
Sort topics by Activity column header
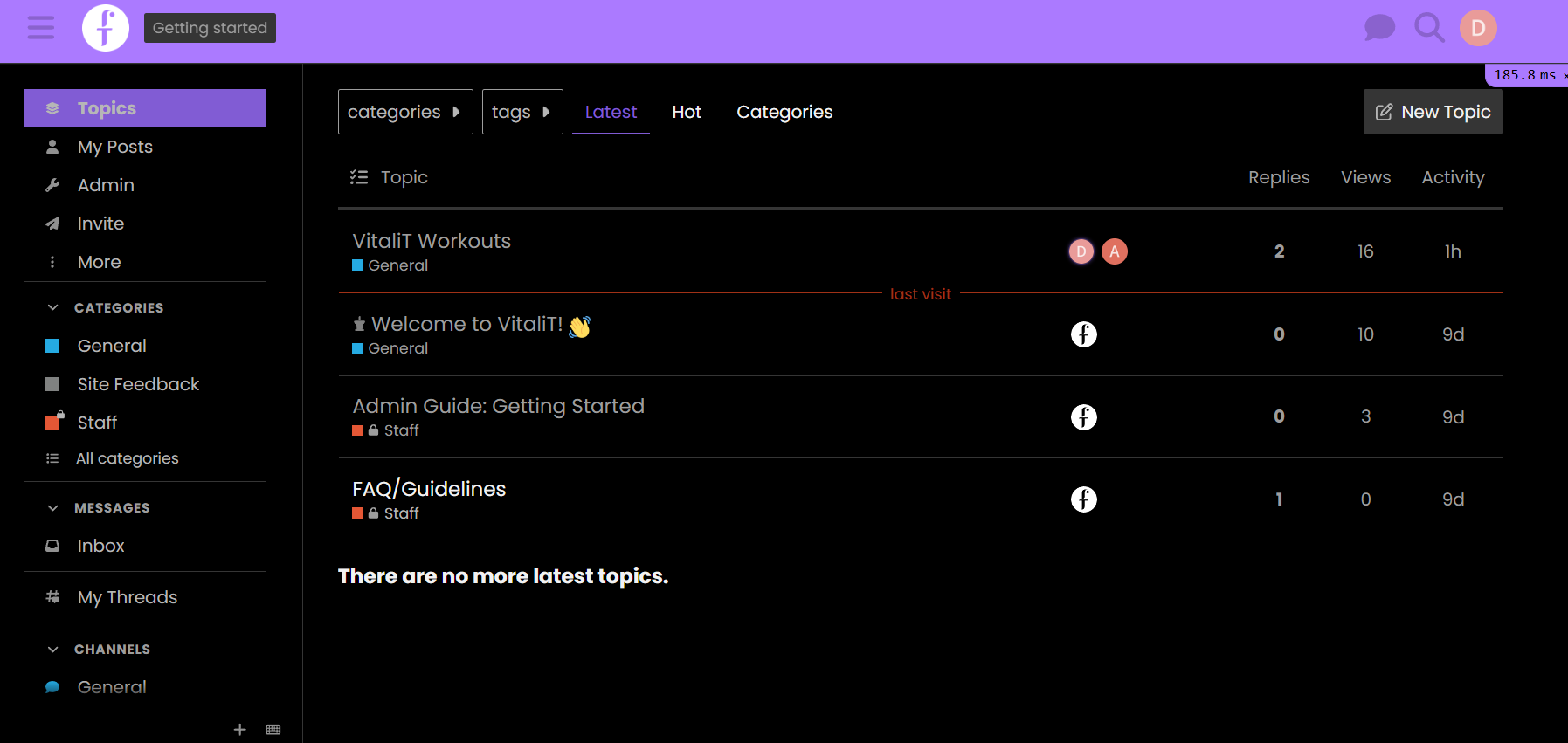[1453, 177]
